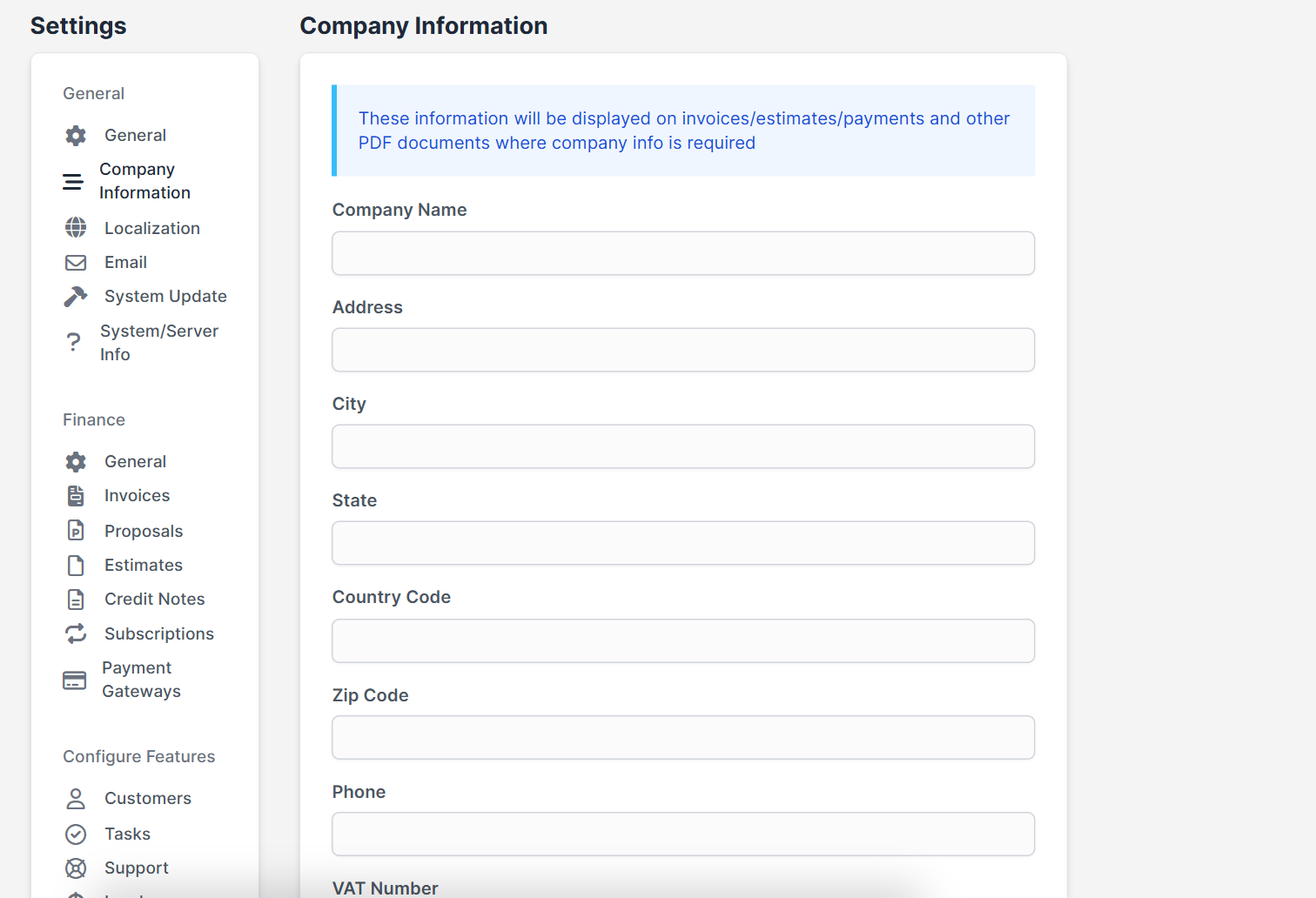The image size is (1316, 898).
Task: Focus the Zip Code input
Action: point(683,738)
